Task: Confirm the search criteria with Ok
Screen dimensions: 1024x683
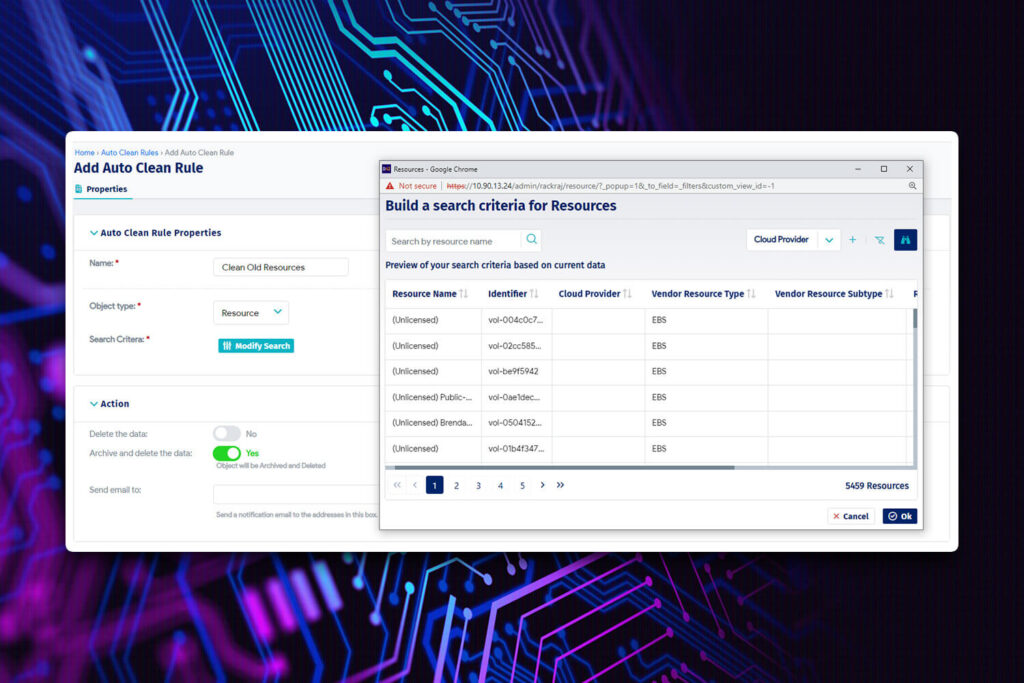Action: pos(899,516)
